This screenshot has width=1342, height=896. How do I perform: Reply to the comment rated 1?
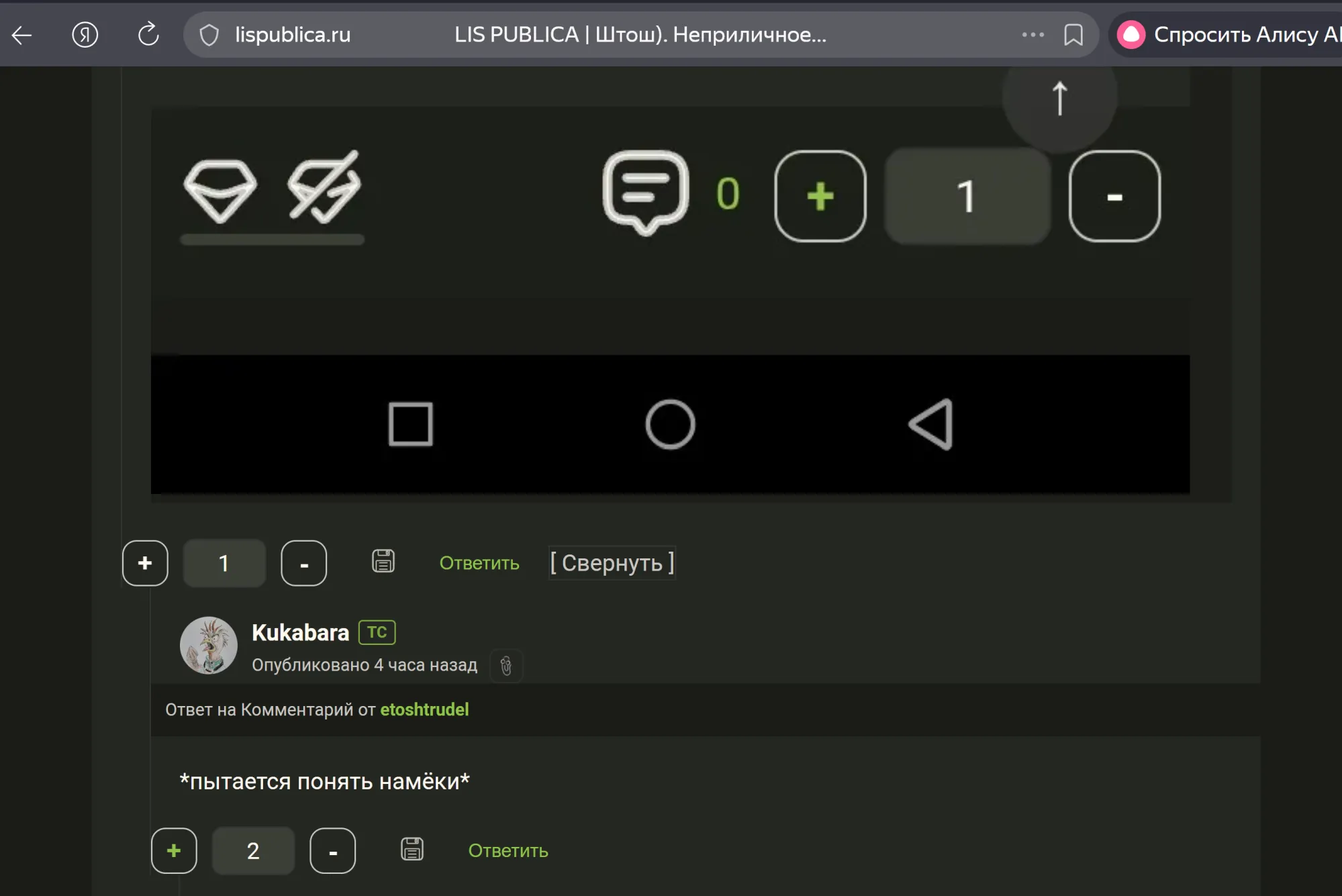479,563
